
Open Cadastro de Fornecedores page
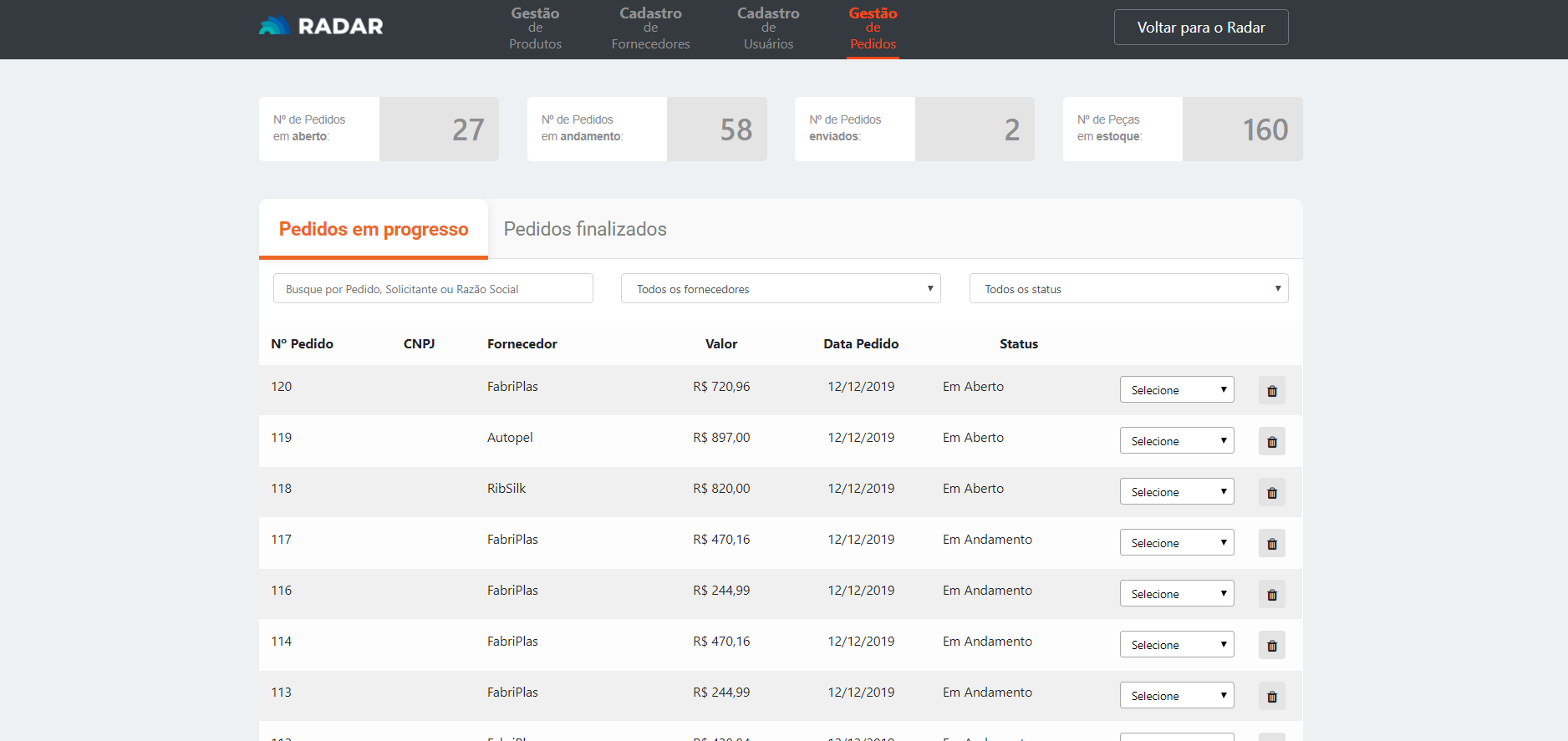(650, 28)
